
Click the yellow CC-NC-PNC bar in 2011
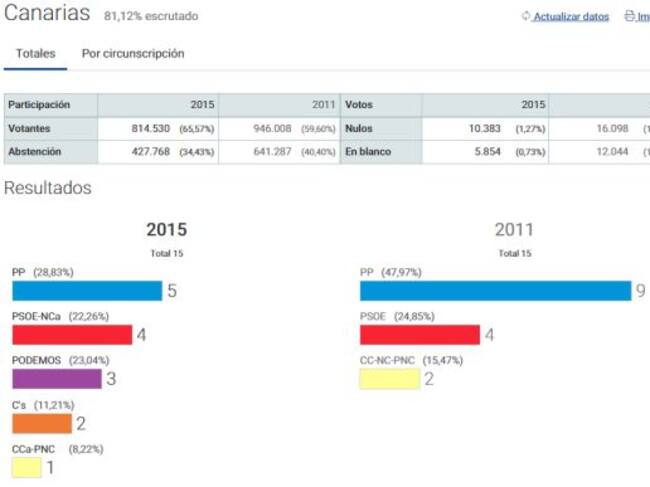(389, 379)
